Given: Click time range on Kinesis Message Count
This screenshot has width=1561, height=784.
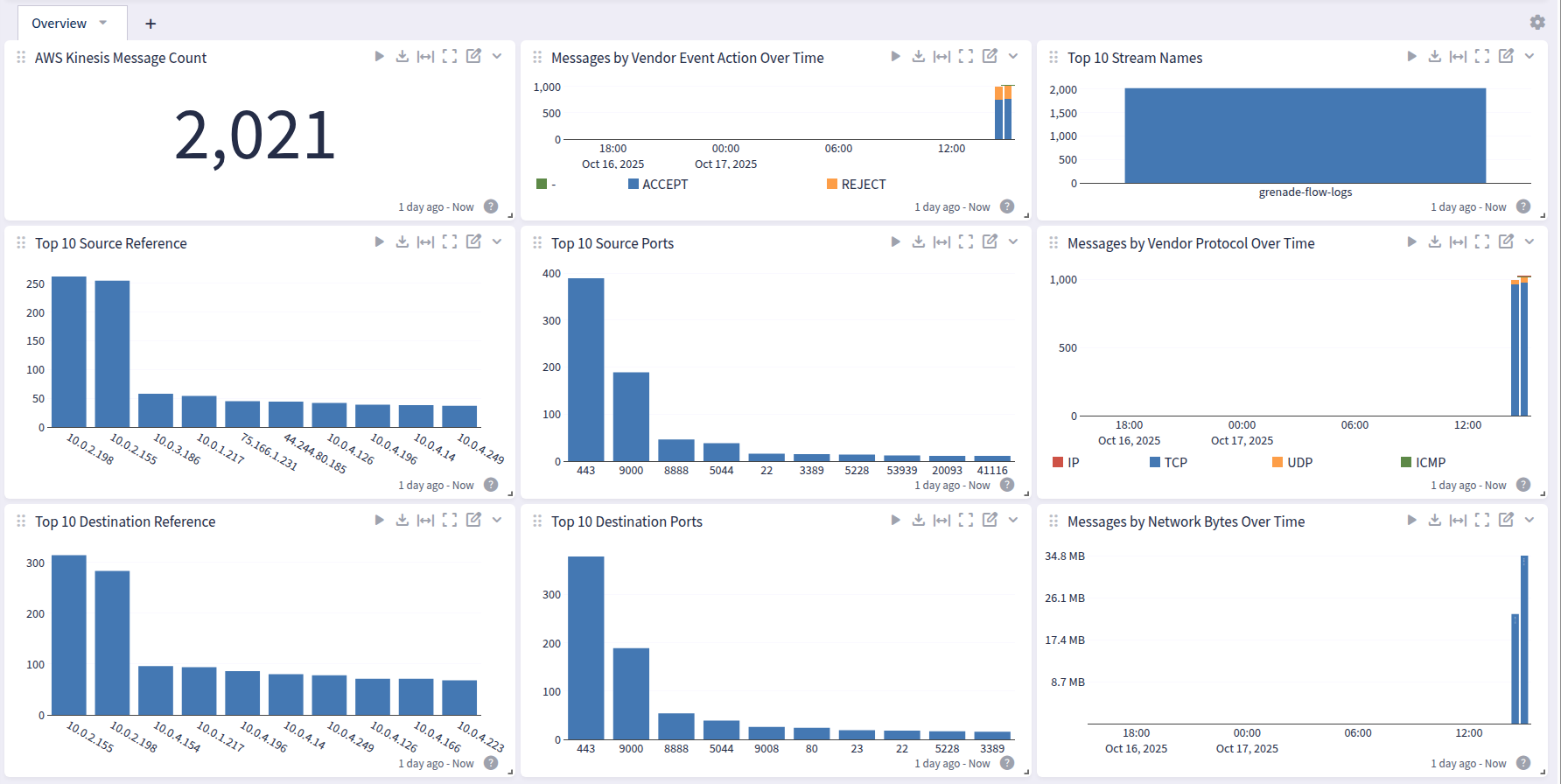Looking at the screenshot, I should pyautogui.click(x=436, y=207).
